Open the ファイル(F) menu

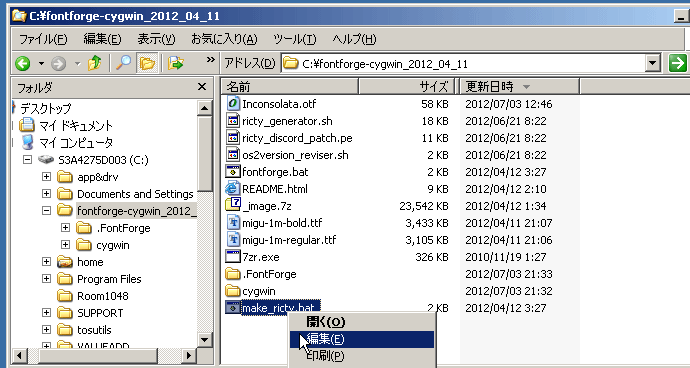pyautogui.click(x=43, y=39)
